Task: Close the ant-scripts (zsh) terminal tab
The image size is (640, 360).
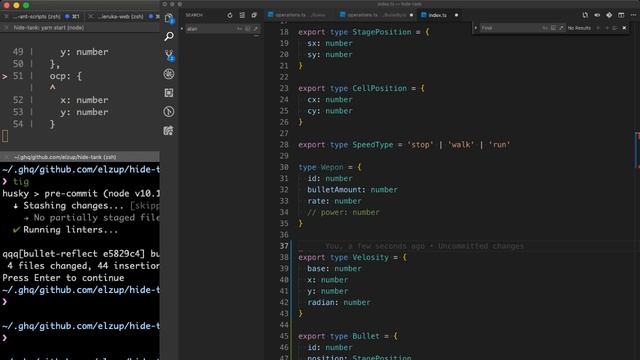Action: (6, 16)
